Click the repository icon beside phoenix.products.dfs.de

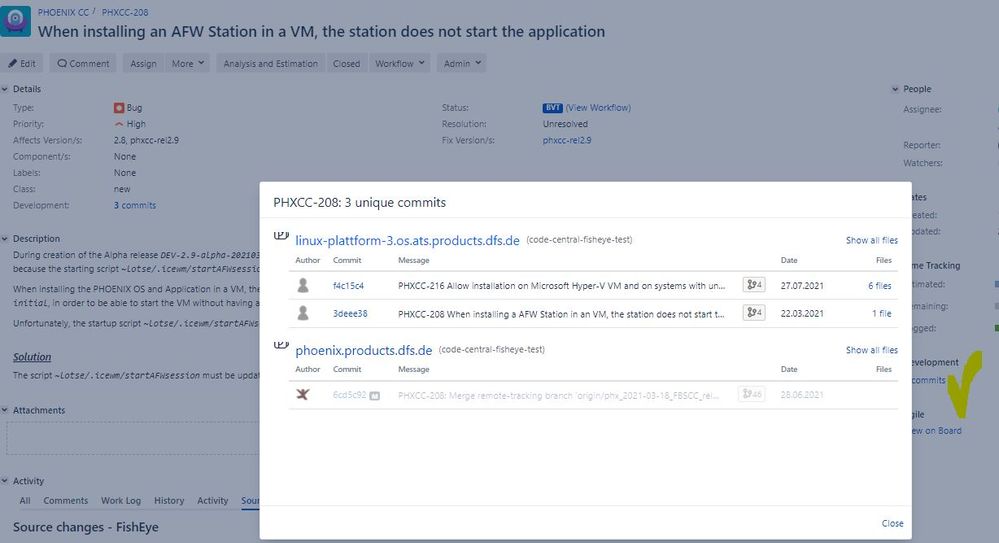[281, 346]
